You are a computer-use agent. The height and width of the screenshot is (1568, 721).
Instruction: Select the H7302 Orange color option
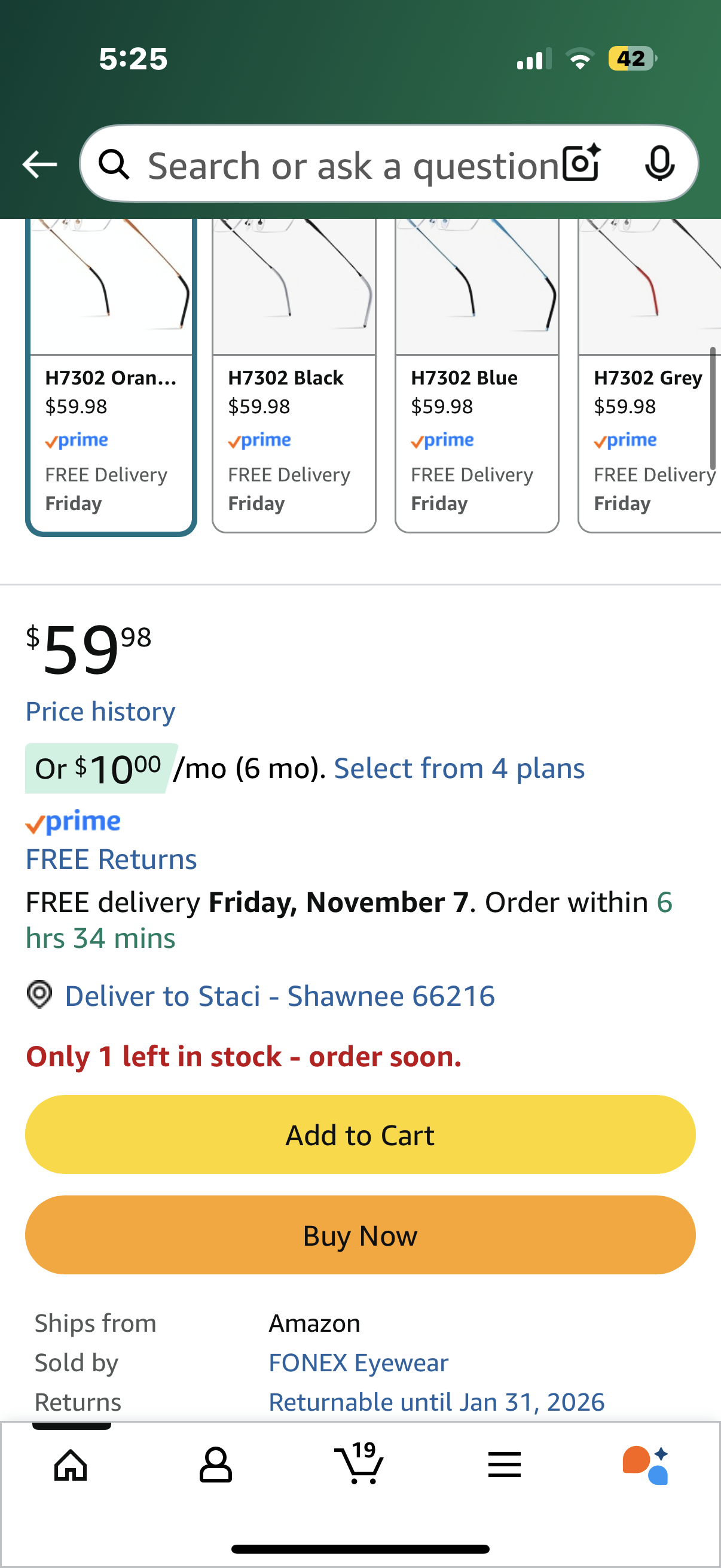tap(111, 377)
